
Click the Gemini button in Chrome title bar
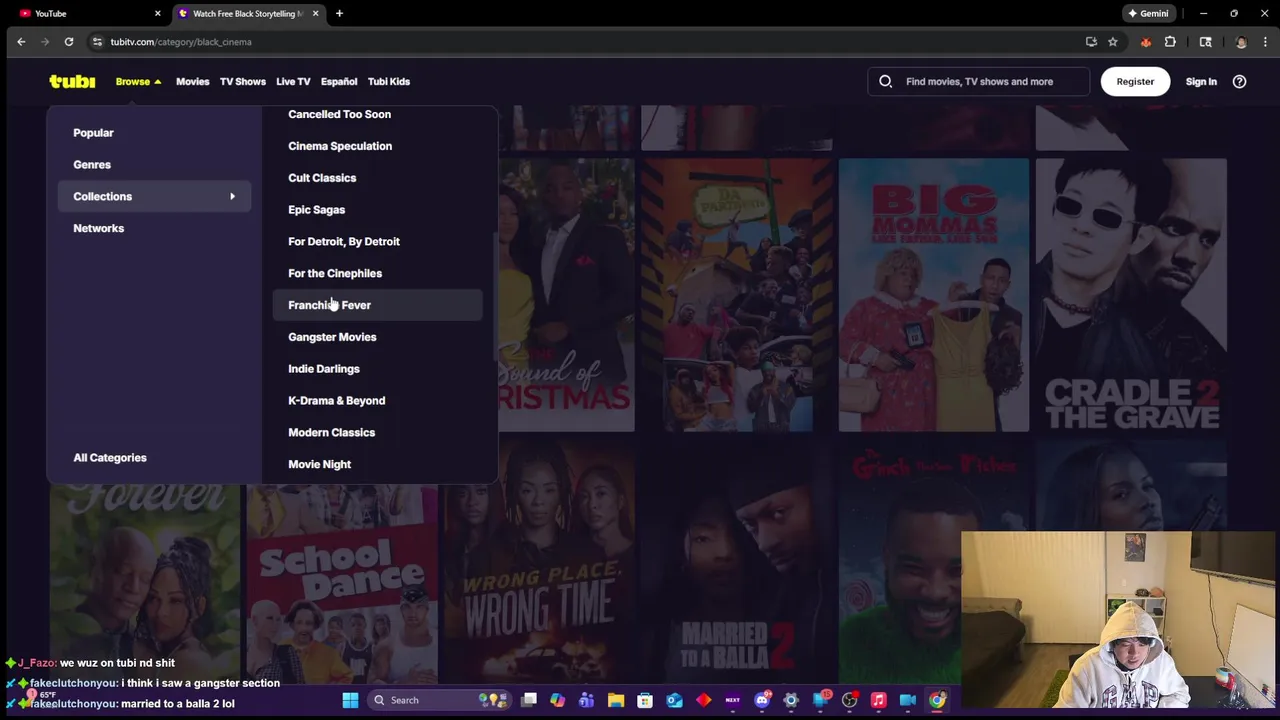coord(1148,13)
